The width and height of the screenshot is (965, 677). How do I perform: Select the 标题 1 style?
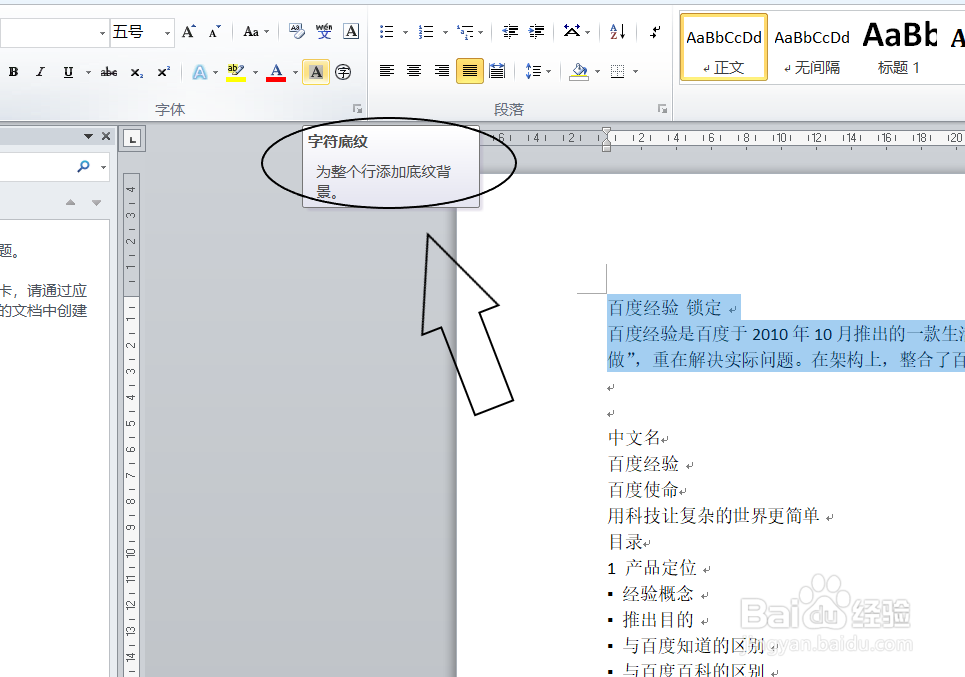pyautogui.click(x=899, y=47)
